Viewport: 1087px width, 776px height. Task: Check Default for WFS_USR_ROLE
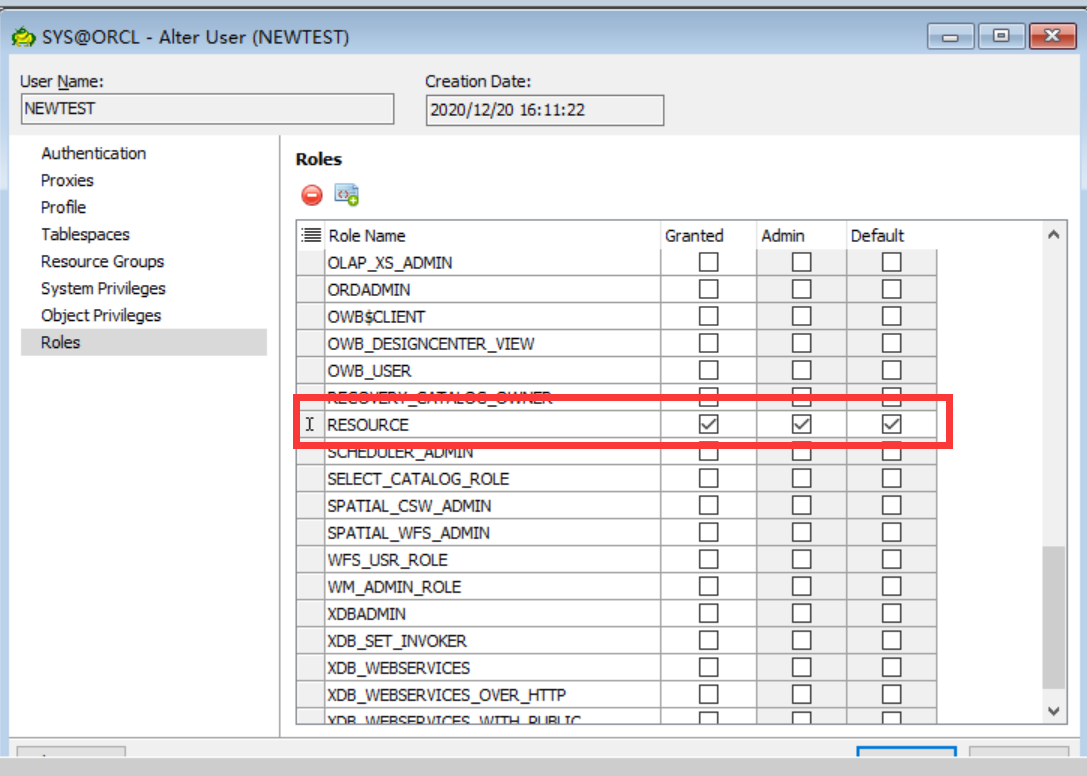[892, 560]
